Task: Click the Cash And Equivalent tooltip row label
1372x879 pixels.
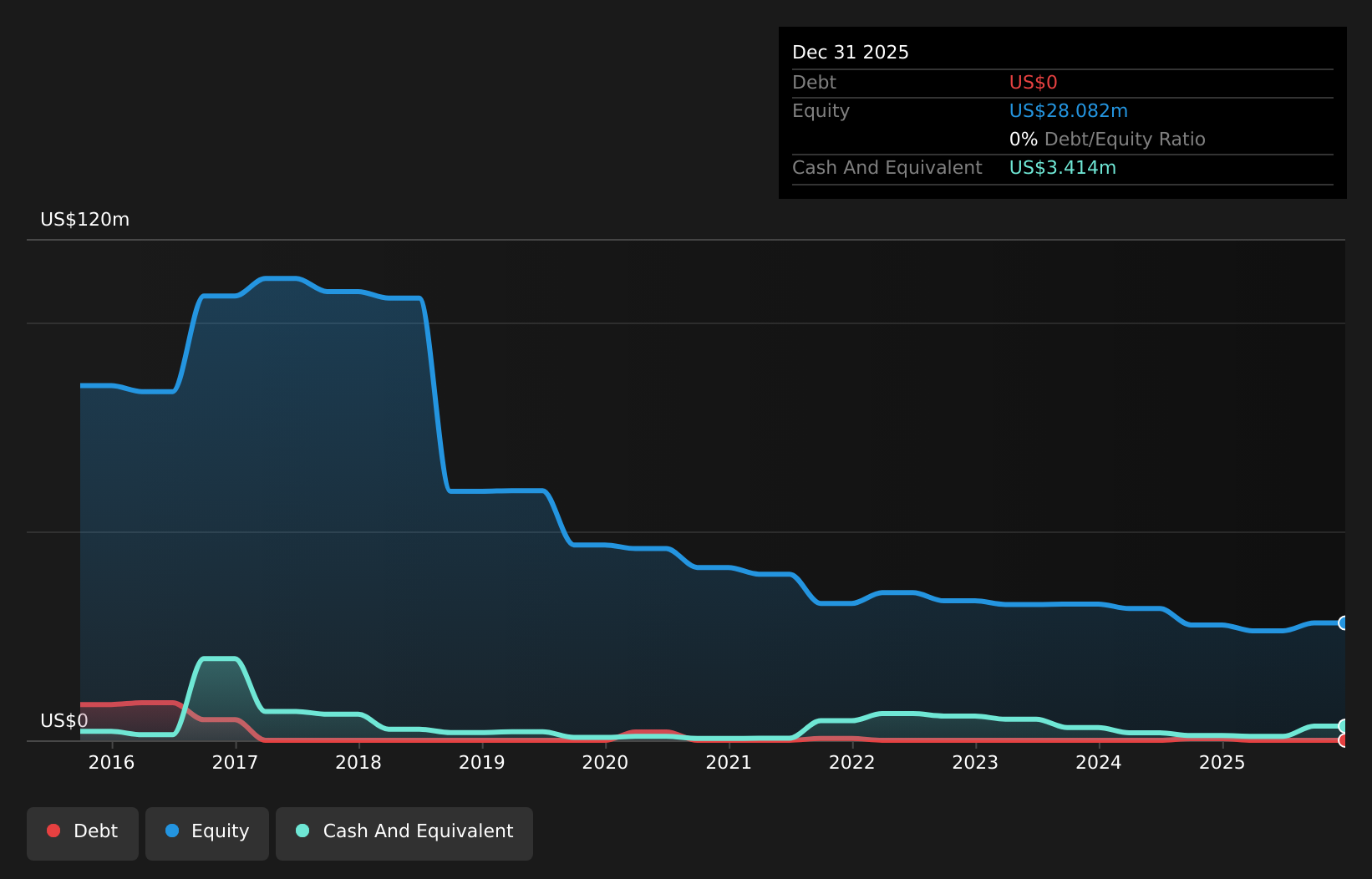Action: click(x=887, y=168)
